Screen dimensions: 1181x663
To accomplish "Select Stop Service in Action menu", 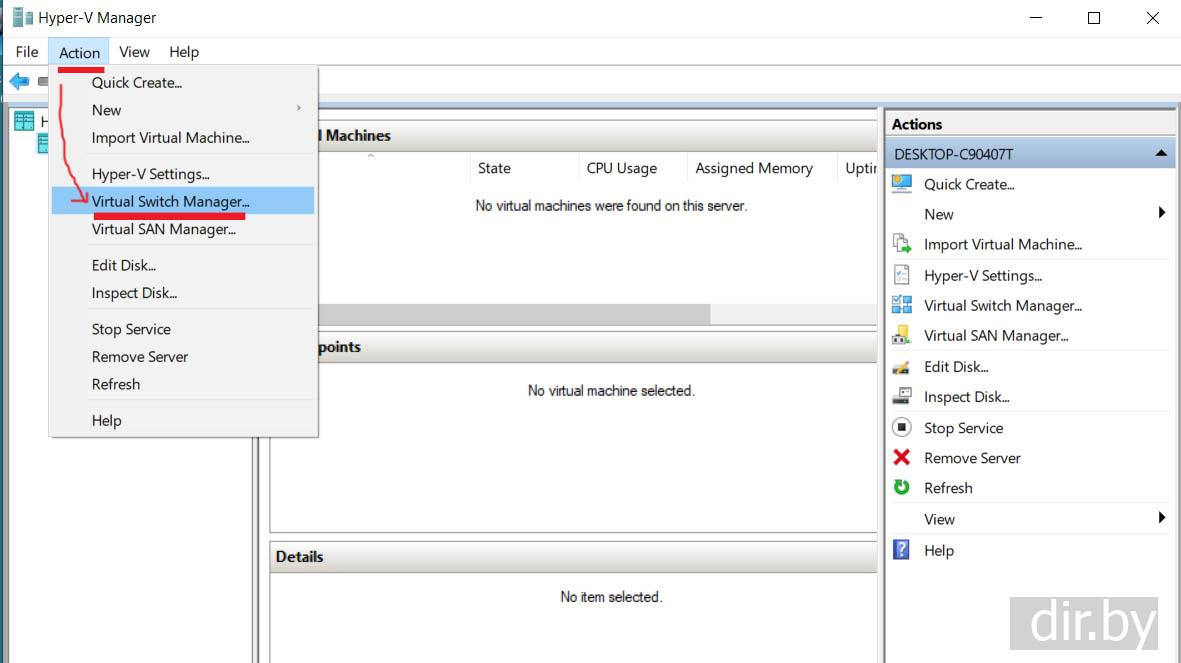I will click(x=183, y=328).
